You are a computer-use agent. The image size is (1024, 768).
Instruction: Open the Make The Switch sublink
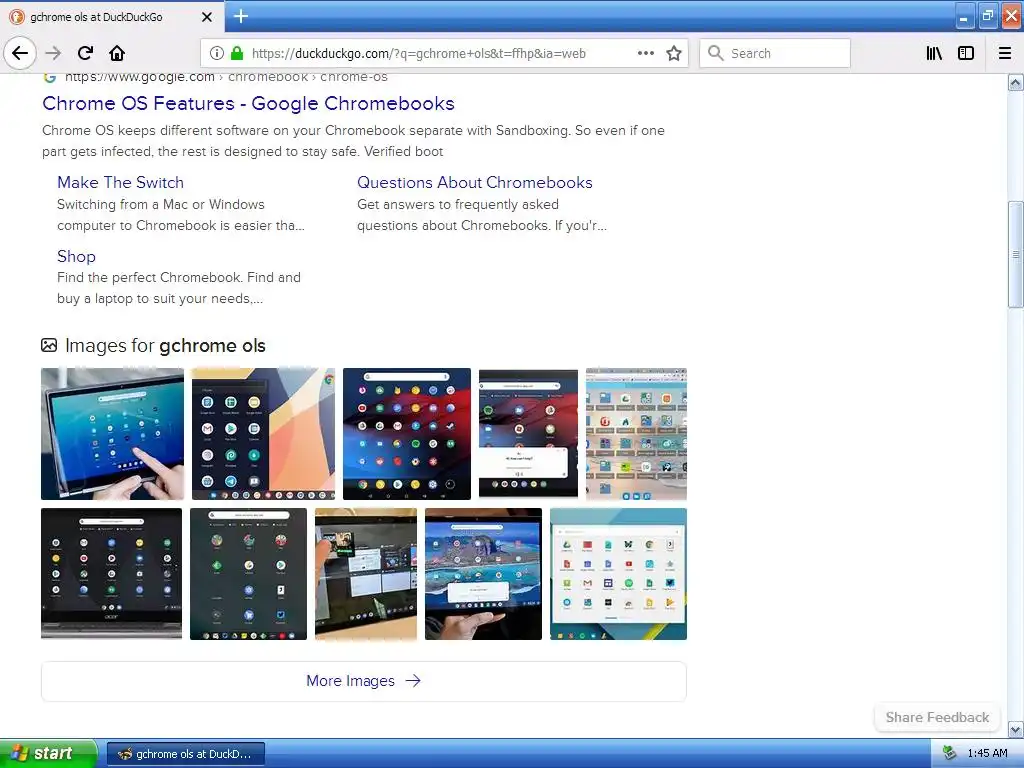point(120,182)
